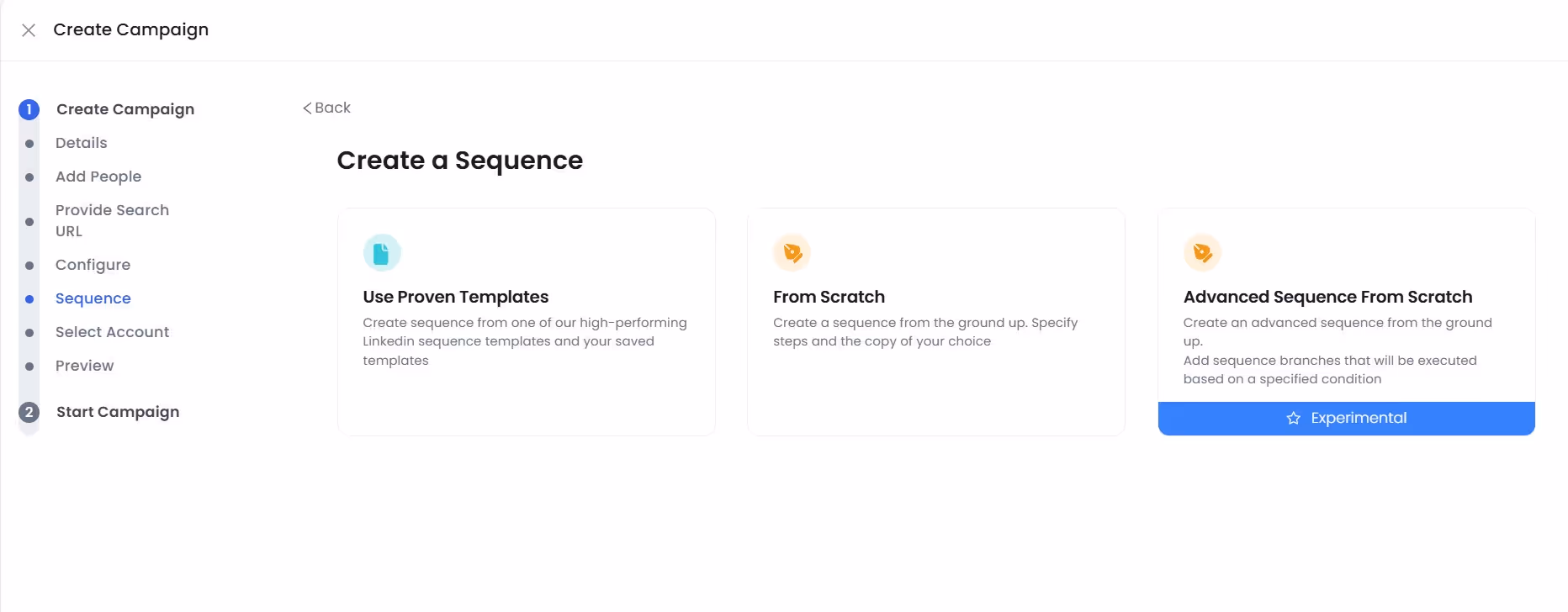Click the Experimental button
The image size is (1568, 612).
pos(1345,418)
